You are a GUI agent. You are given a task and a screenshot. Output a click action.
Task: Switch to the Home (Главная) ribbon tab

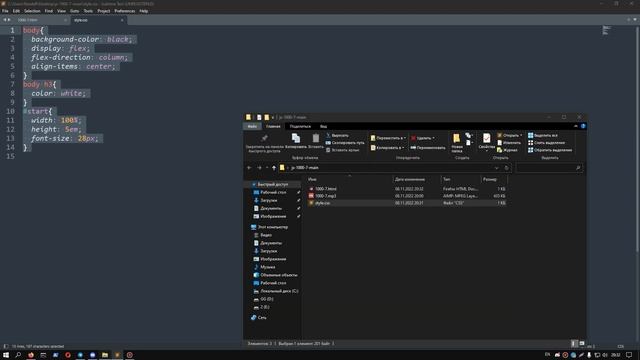273,127
